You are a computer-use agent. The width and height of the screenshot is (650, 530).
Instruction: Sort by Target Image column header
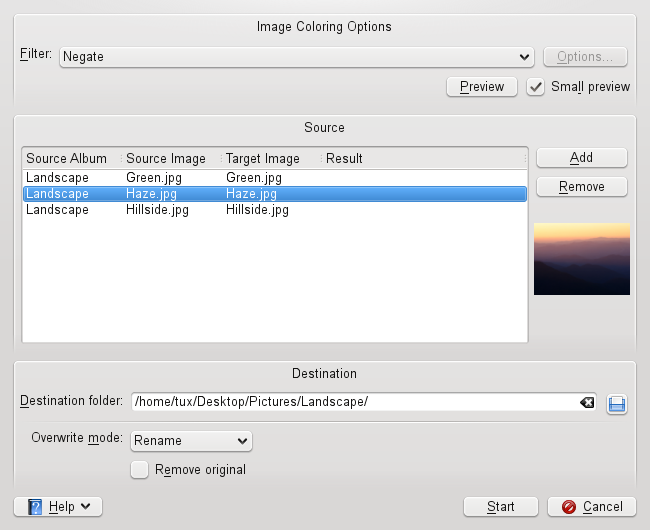[x=263, y=158]
